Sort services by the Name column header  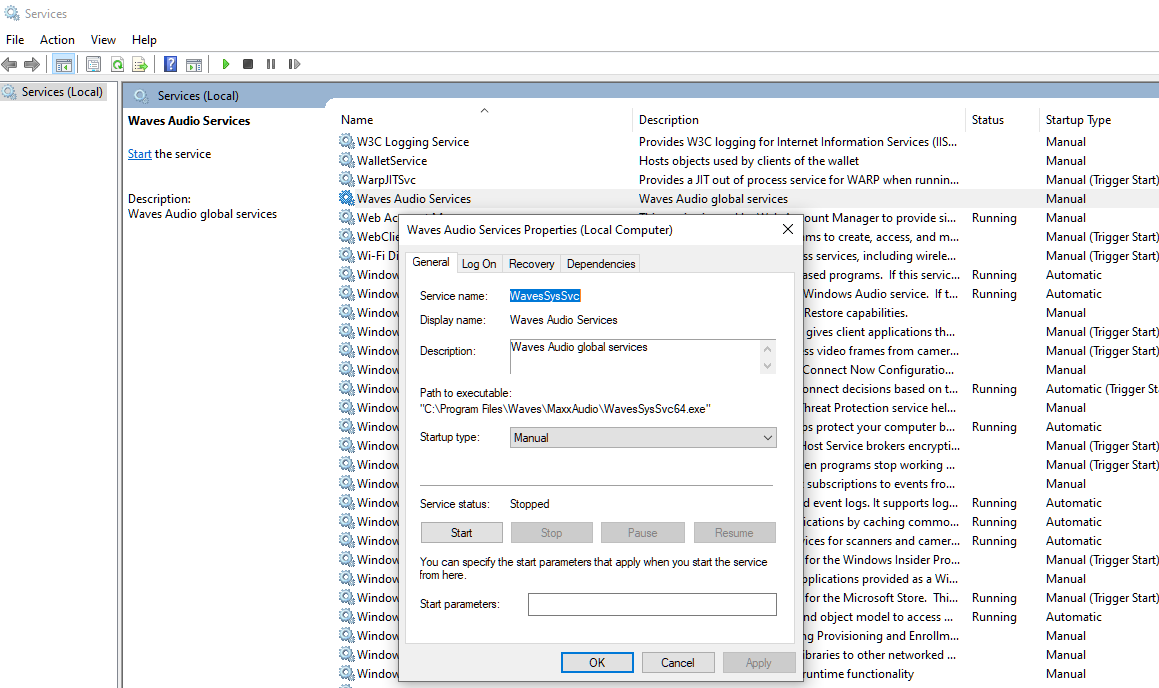357,120
